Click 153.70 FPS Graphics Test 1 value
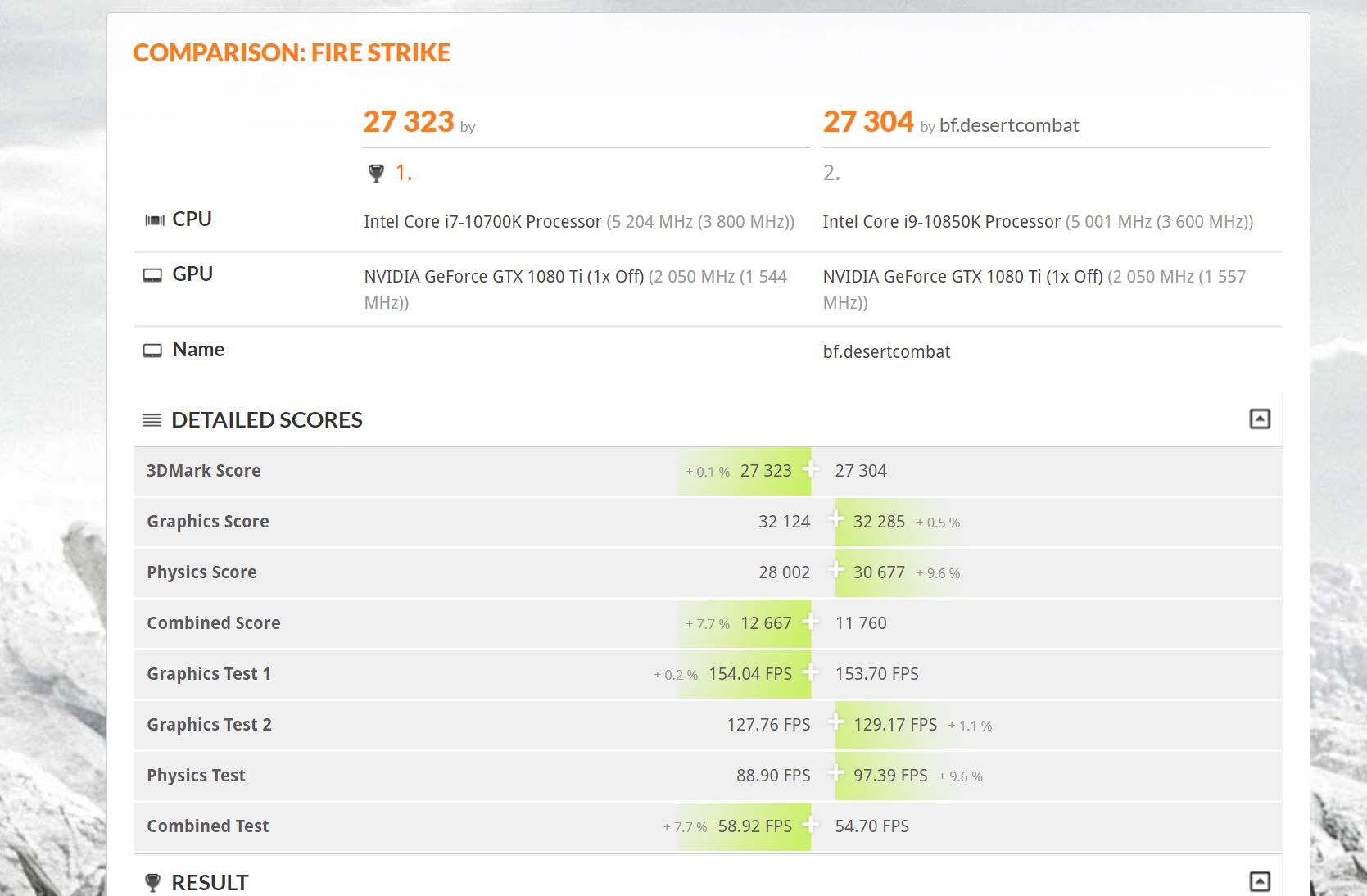The height and width of the screenshot is (896, 1367). click(x=876, y=674)
